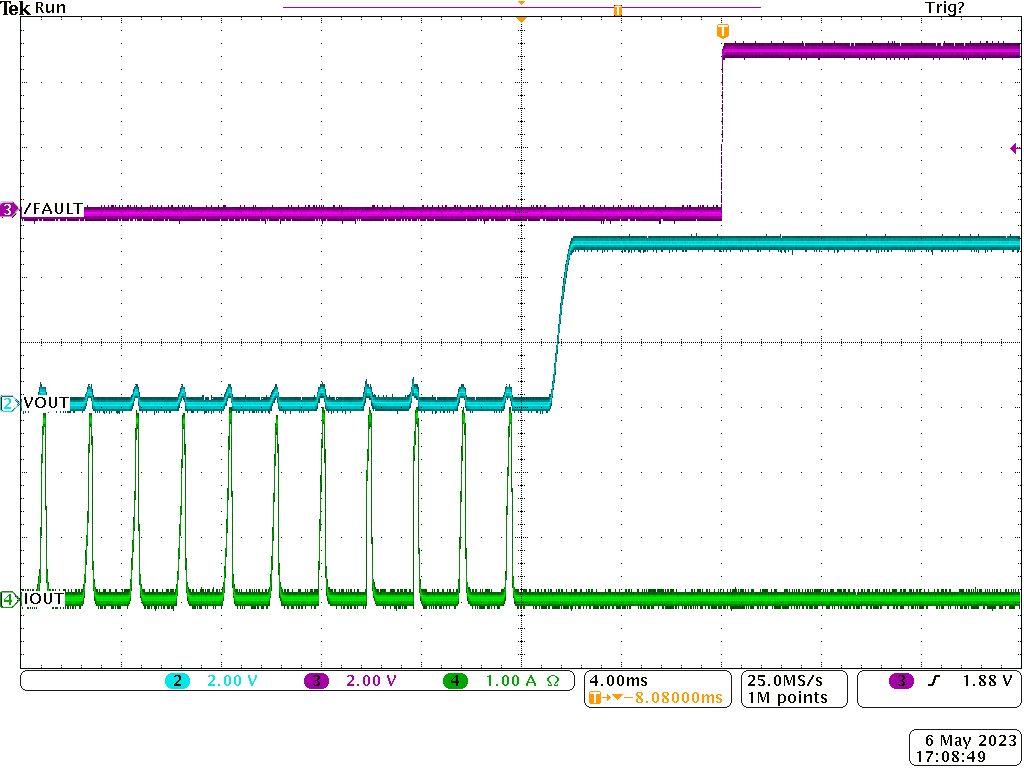Select the channel 3 /FAULT badge
1024x768 pixels.
7,210
